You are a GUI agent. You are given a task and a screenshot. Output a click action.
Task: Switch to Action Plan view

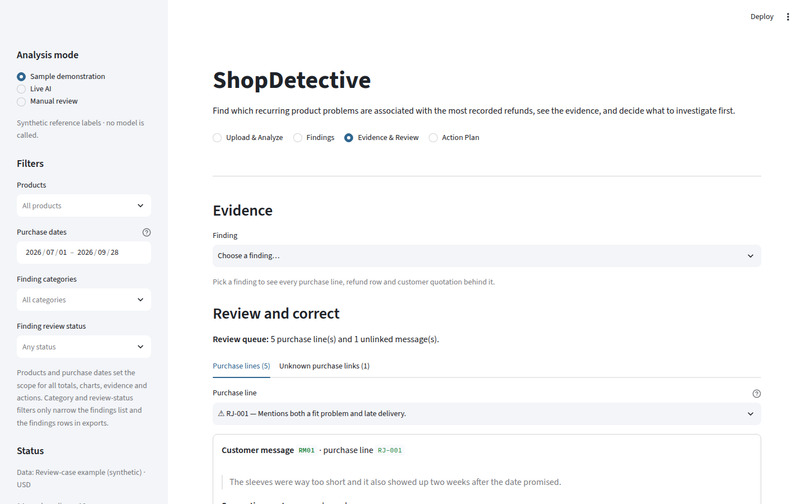click(454, 137)
